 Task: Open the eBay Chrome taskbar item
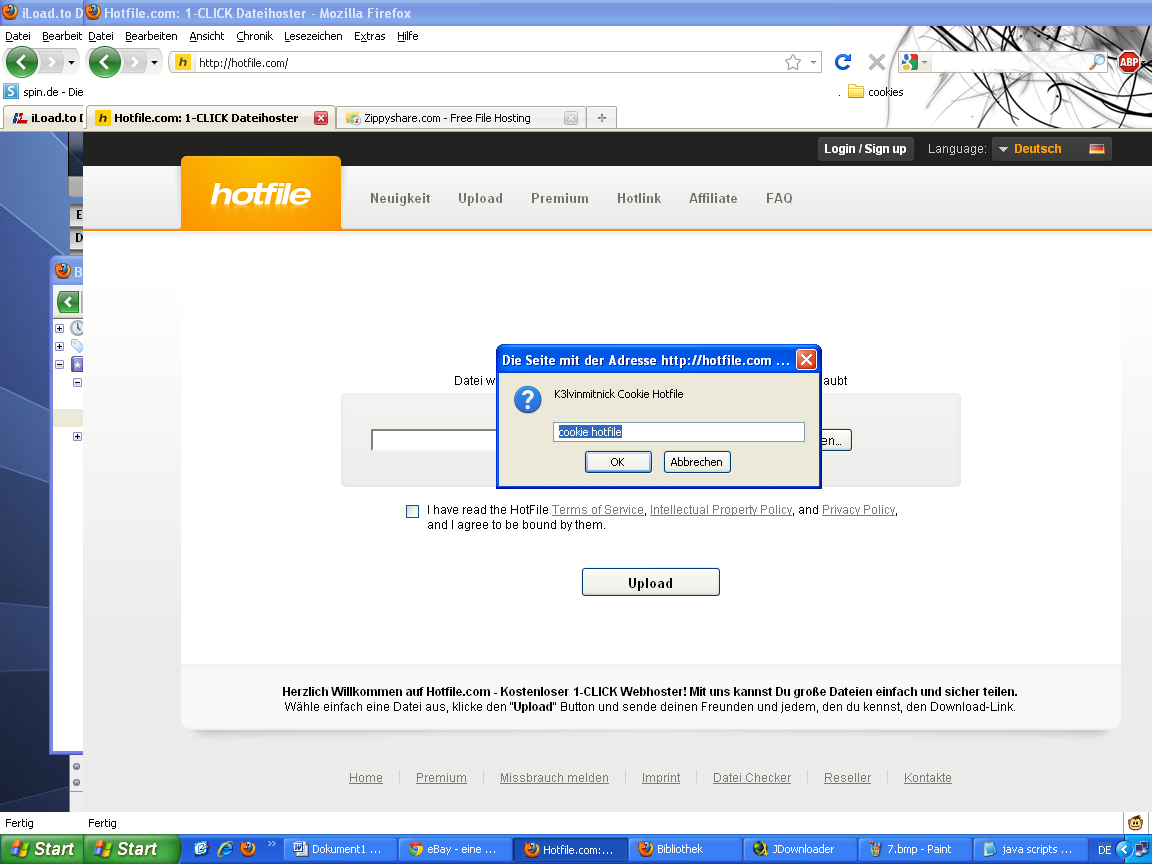[x=454, y=849]
